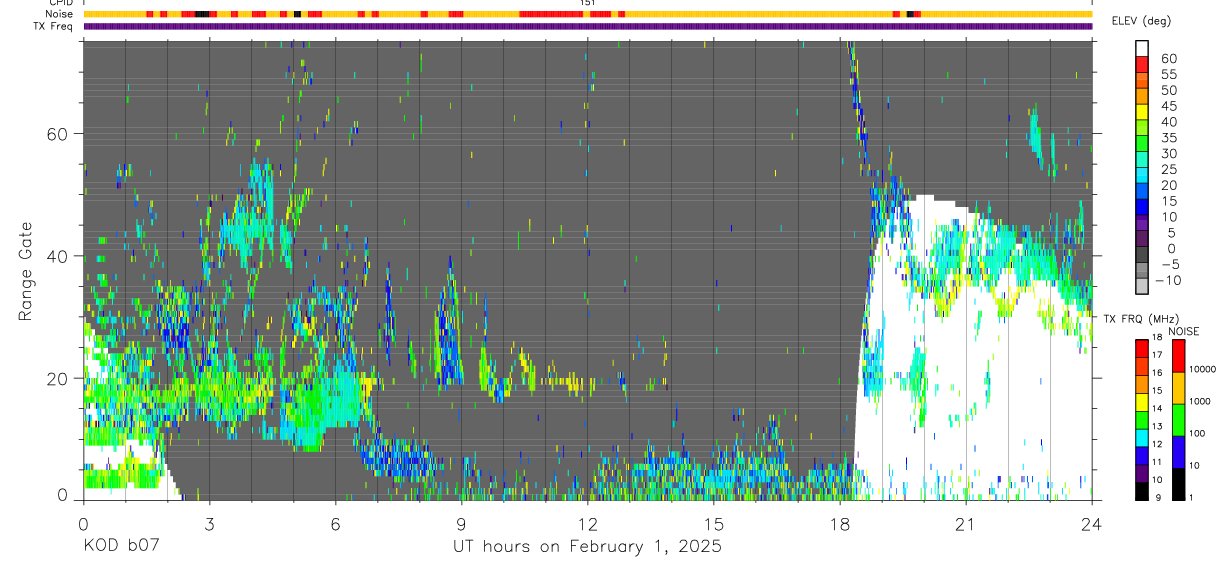Click the "NOISE" legend heading above its colorbar
This screenshot has width=1228, height=567.
click(x=1184, y=331)
